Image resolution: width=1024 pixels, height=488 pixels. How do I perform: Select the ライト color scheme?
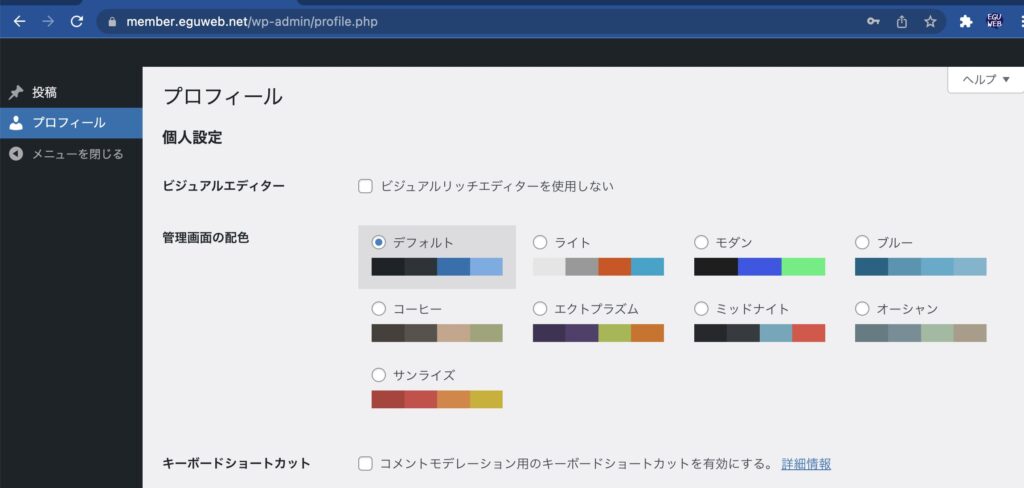[x=540, y=242]
